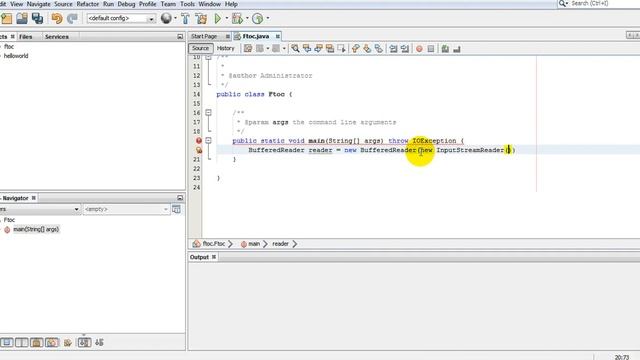640x360 pixels.
Task: Open the Run menu
Action: coord(108,4)
